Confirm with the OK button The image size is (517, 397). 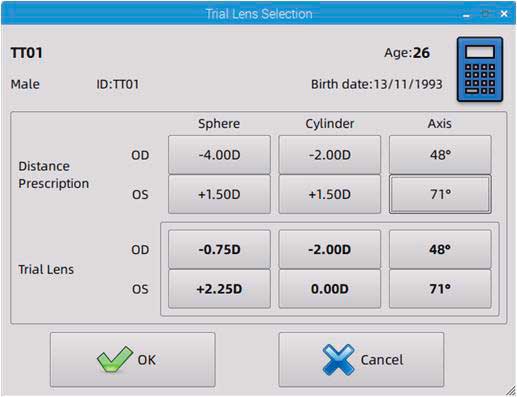coord(133,359)
